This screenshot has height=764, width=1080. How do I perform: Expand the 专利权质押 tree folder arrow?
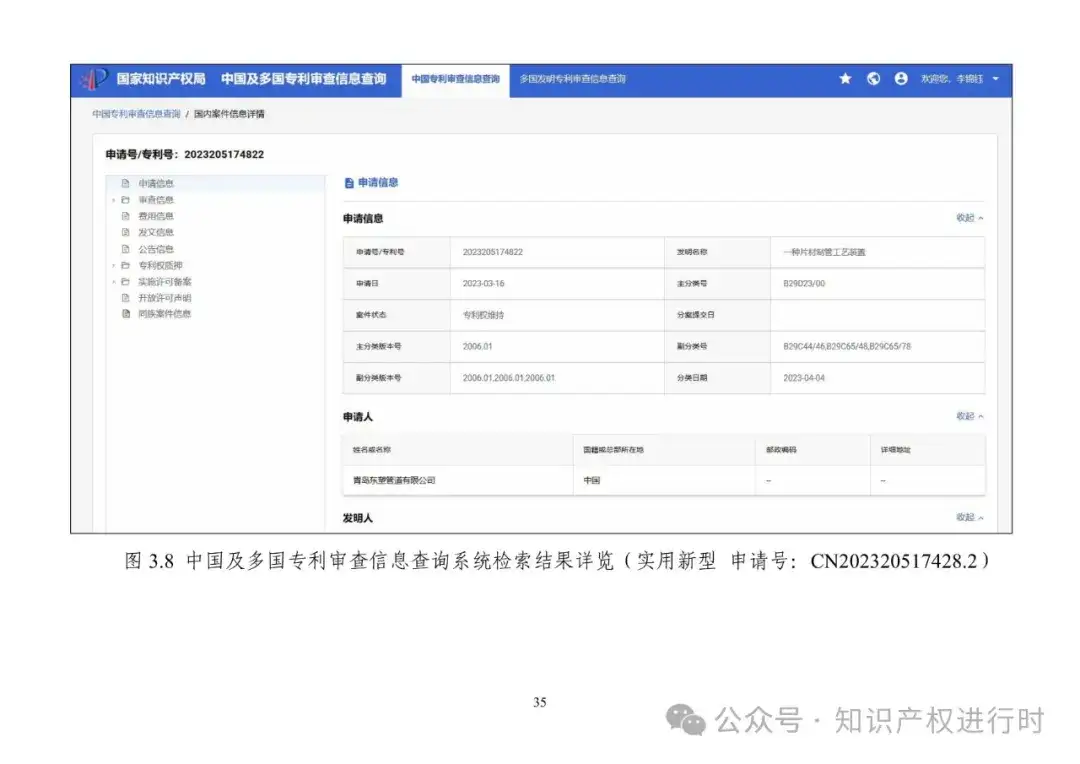114,266
